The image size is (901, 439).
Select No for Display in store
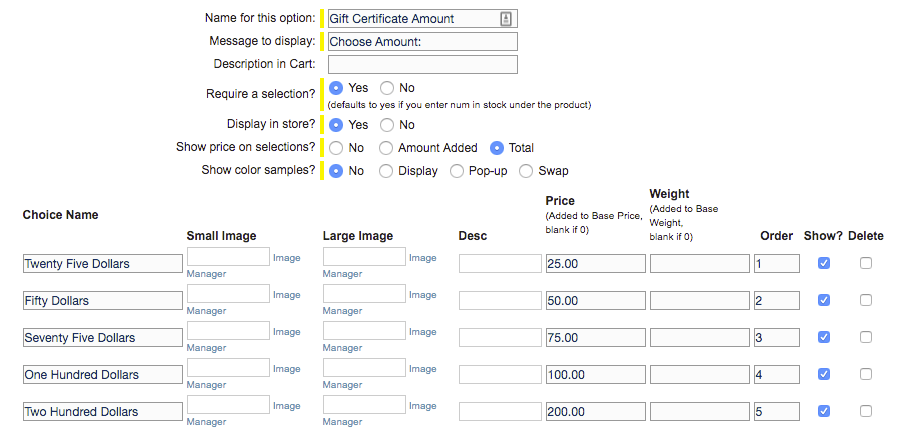387,125
